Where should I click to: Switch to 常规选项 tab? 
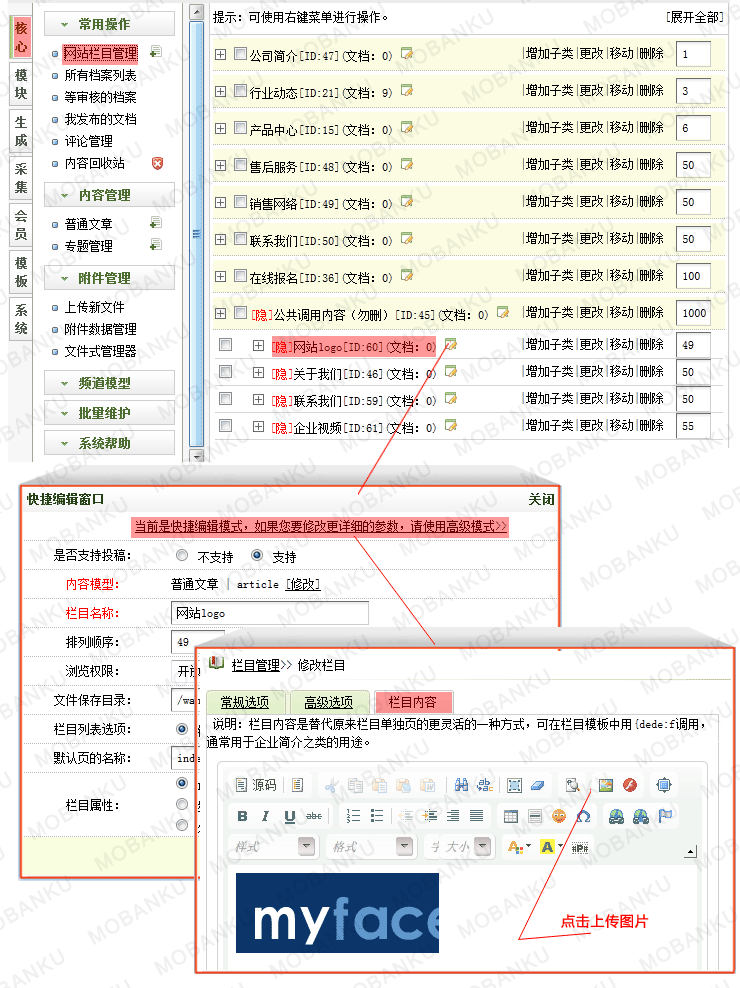(x=245, y=702)
